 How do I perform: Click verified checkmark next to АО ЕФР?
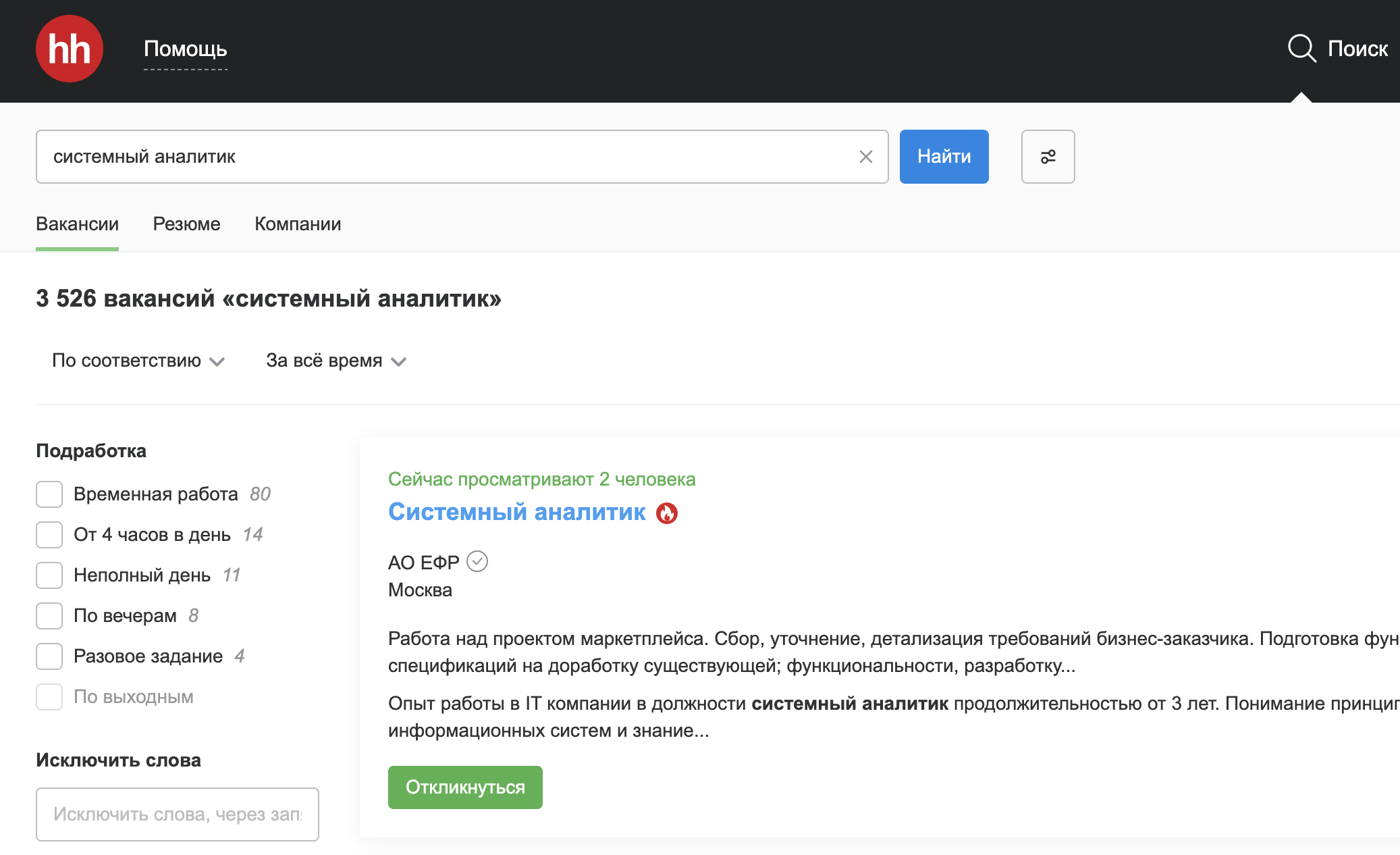477,561
